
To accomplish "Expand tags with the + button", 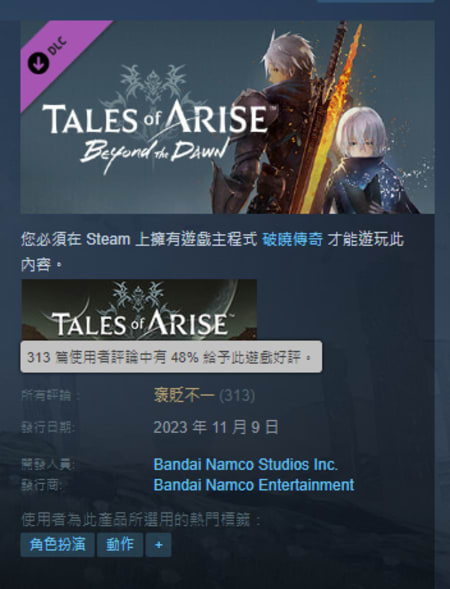I will pos(159,544).
